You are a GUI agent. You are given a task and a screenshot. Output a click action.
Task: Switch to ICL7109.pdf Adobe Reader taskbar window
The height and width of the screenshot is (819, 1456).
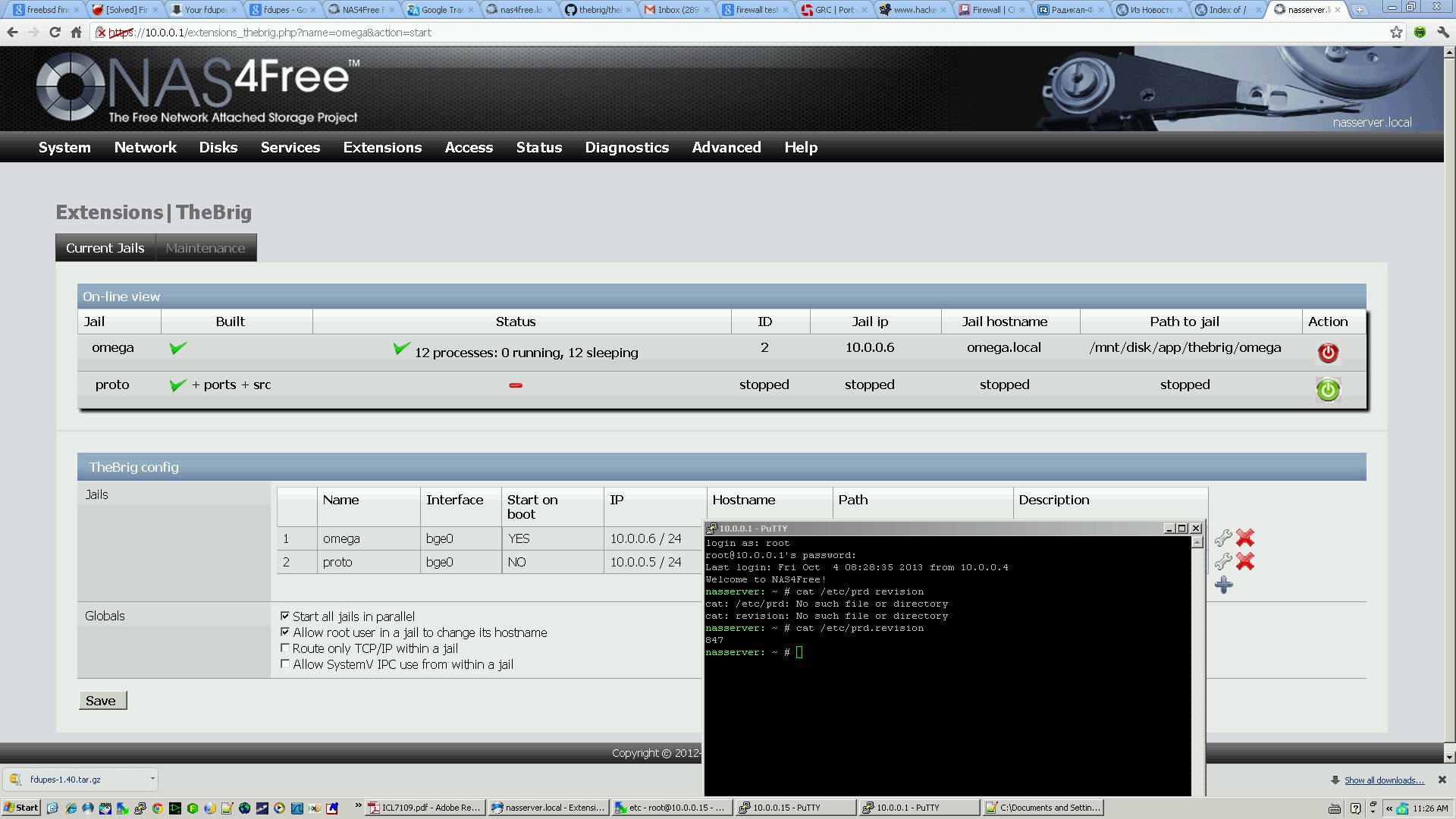[425, 808]
